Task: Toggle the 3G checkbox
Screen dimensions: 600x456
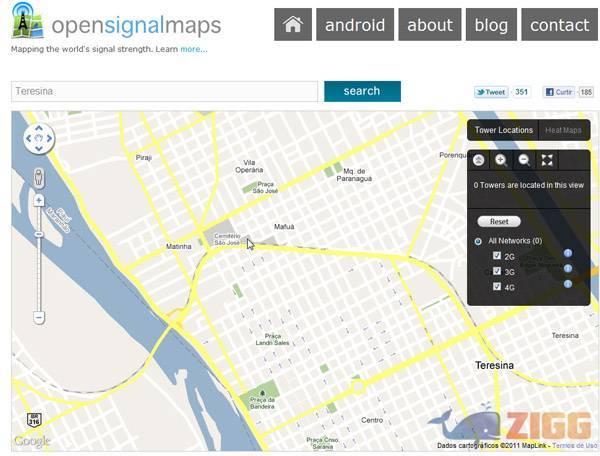Action: (x=497, y=271)
